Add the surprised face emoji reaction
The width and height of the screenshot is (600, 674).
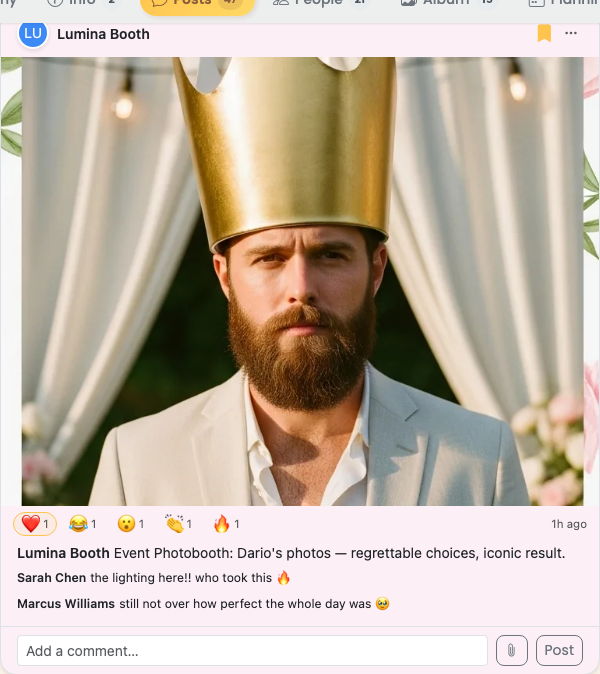coord(131,524)
